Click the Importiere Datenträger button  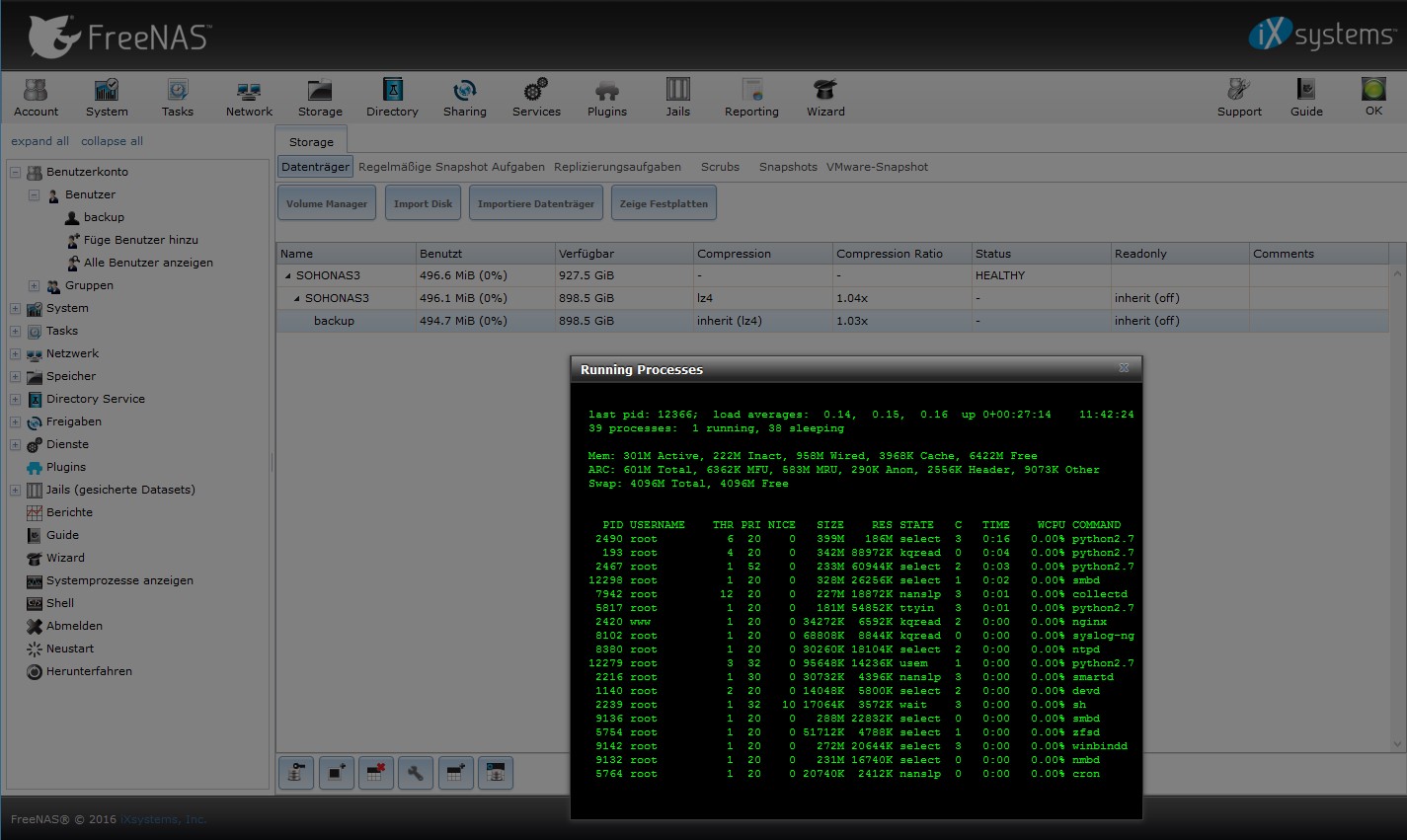536,203
